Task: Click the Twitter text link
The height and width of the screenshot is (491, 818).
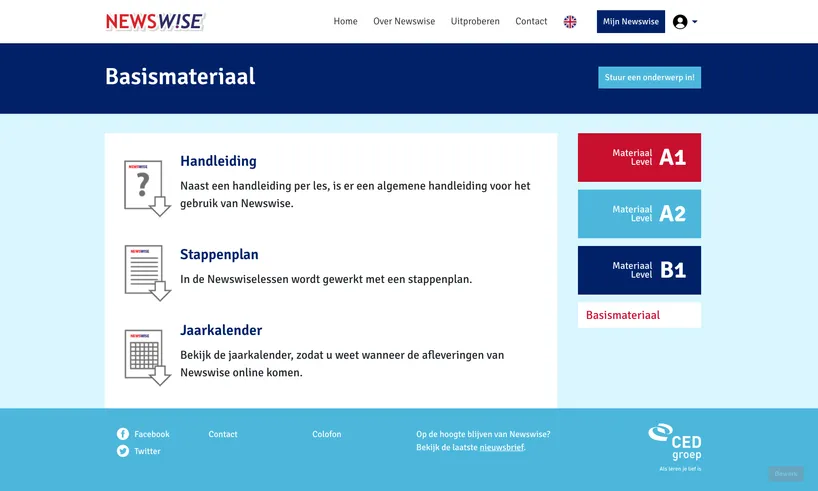Action: [x=147, y=451]
